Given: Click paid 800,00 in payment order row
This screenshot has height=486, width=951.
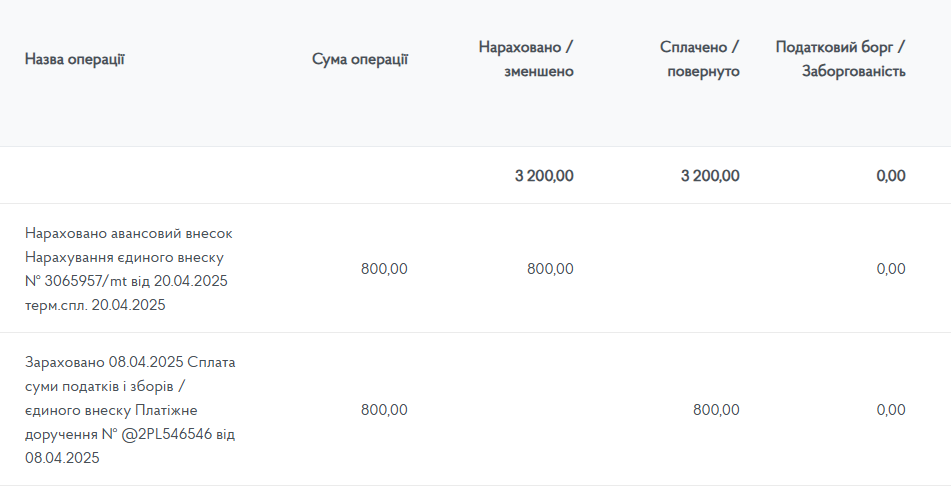Looking at the screenshot, I should [x=716, y=410].
